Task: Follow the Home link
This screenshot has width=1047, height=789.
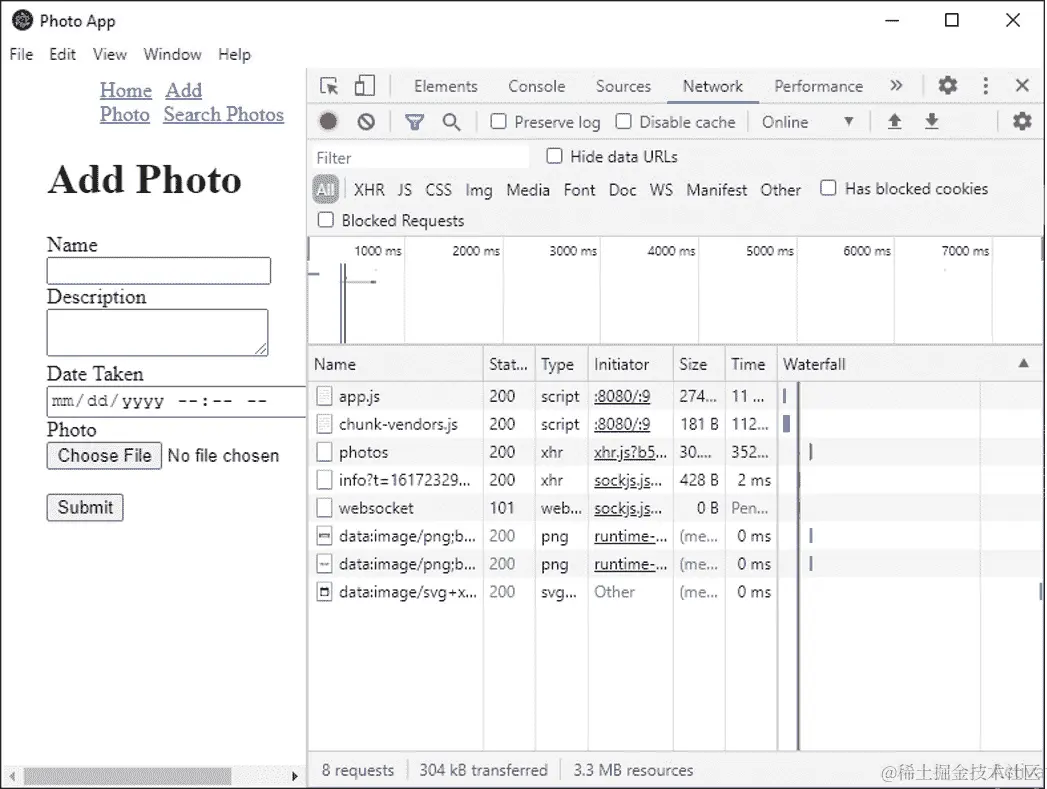Action: [x=126, y=90]
